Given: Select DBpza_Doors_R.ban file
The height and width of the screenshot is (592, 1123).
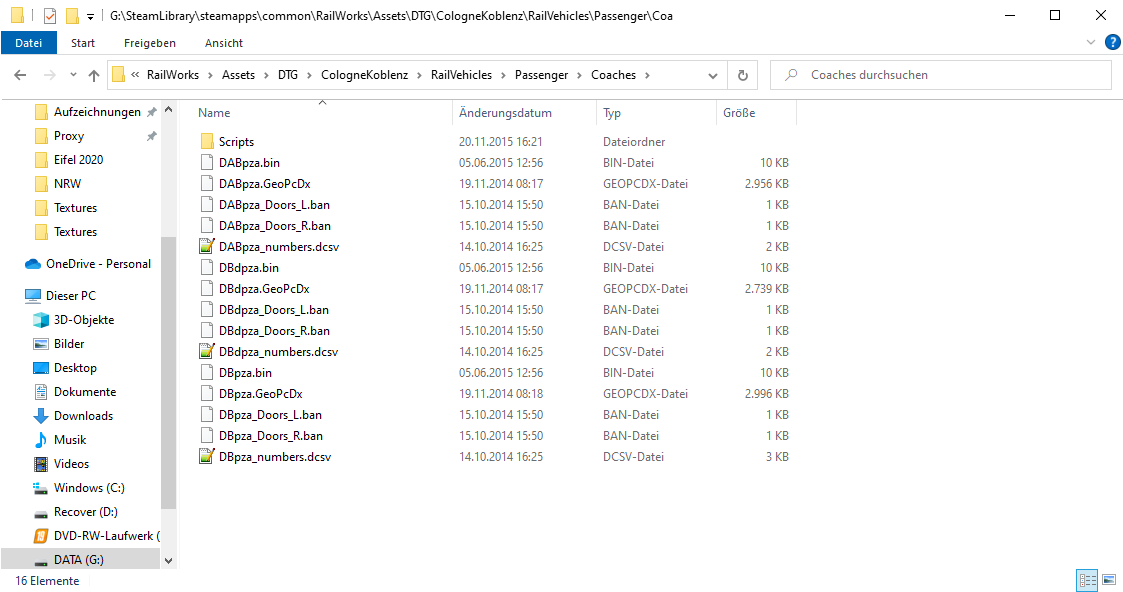Looking at the screenshot, I should point(271,436).
